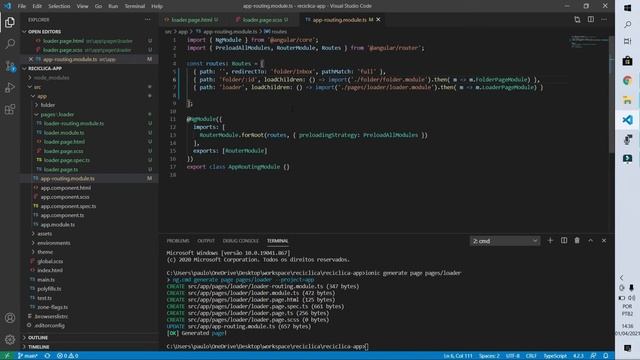Collapse the app folder in explorer
Viewport: 640px width, 360px height.
coord(42,96)
